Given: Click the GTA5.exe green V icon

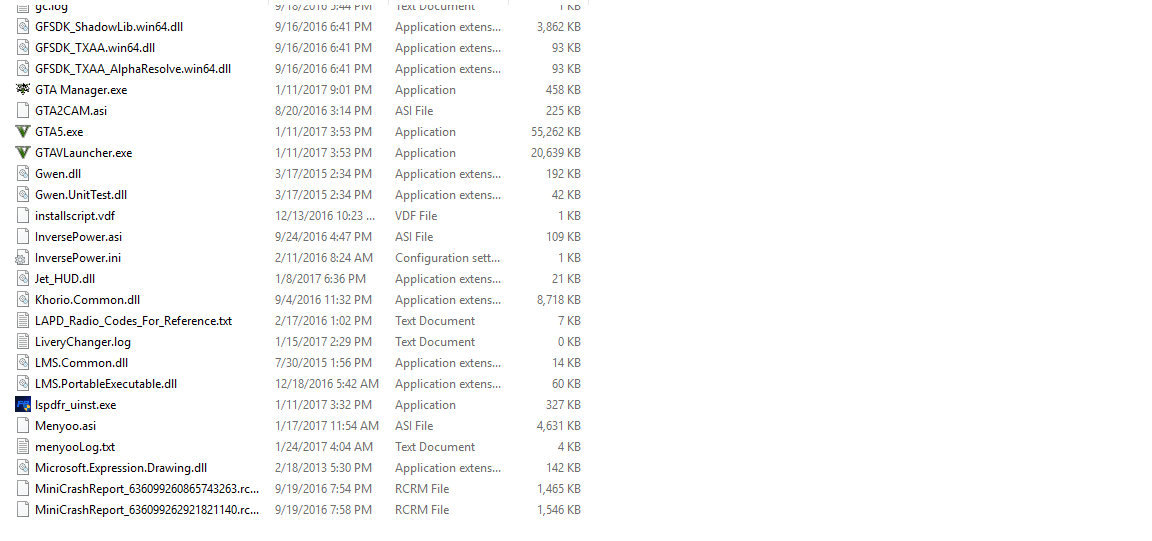Looking at the screenshot, I should click(23, 132).
